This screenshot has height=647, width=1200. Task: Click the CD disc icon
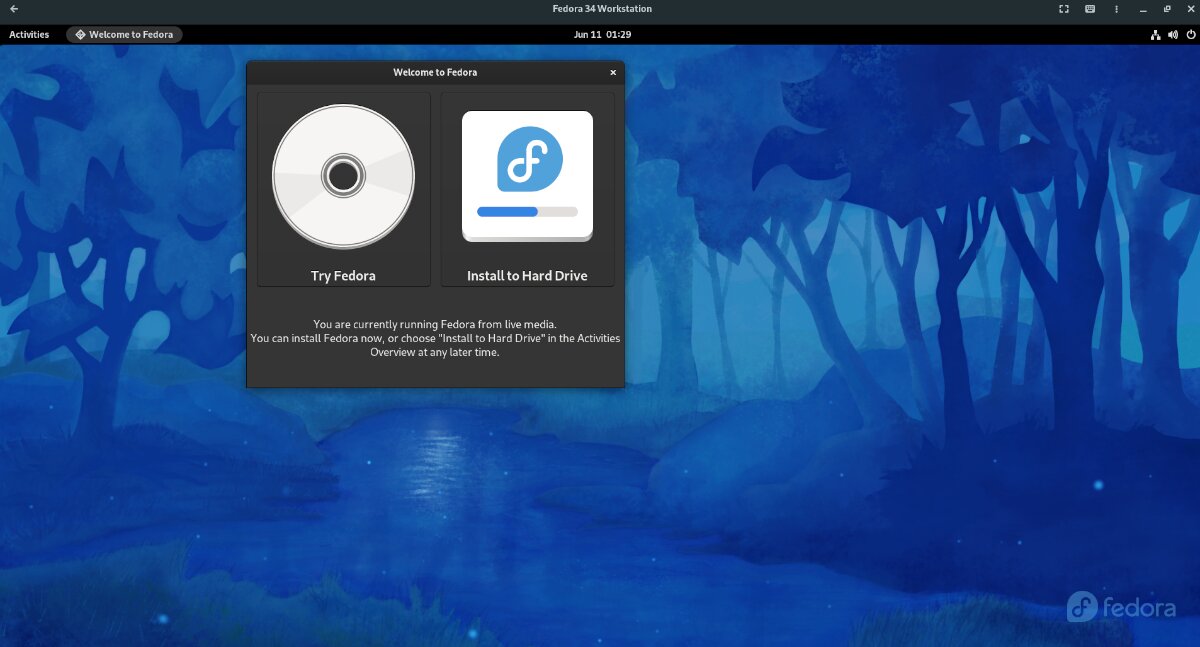tap(343, 177)
